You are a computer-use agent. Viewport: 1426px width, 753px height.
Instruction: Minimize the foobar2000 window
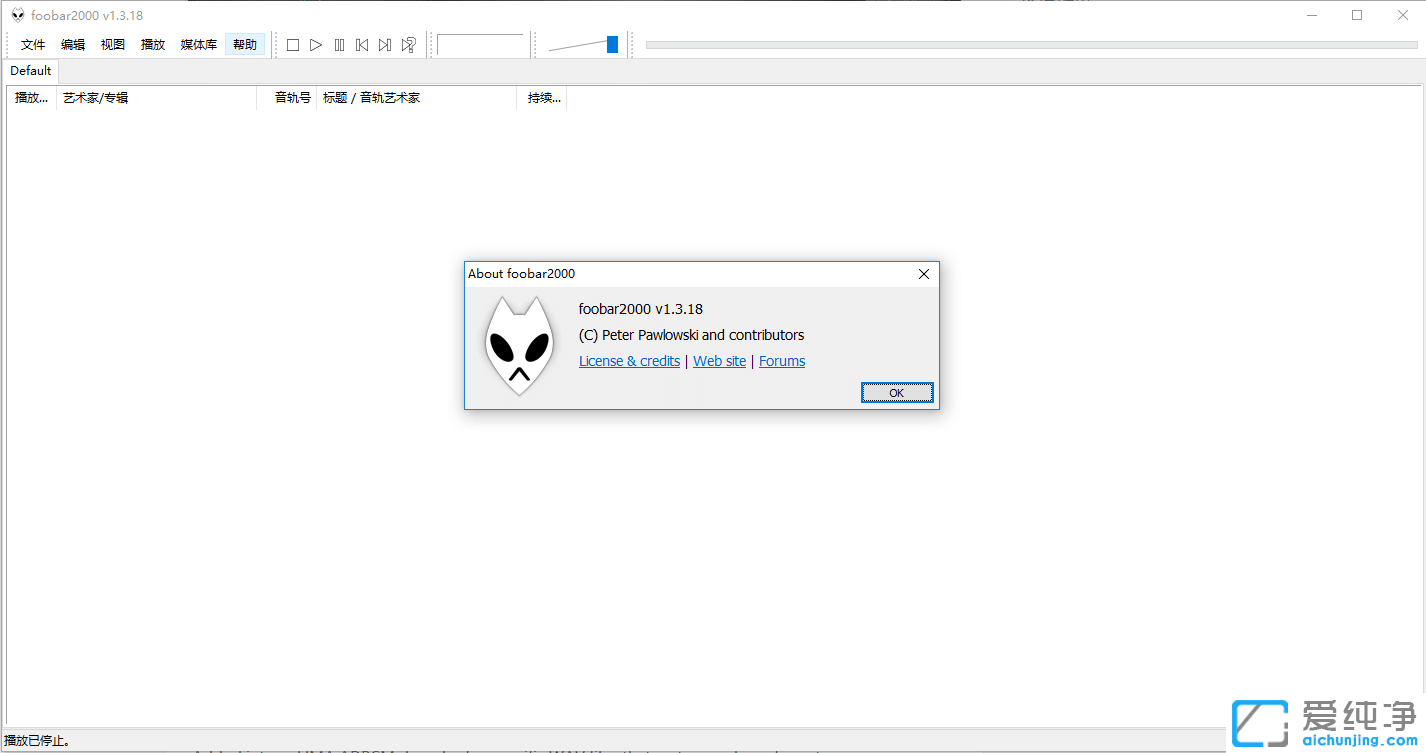(1311, 15)
